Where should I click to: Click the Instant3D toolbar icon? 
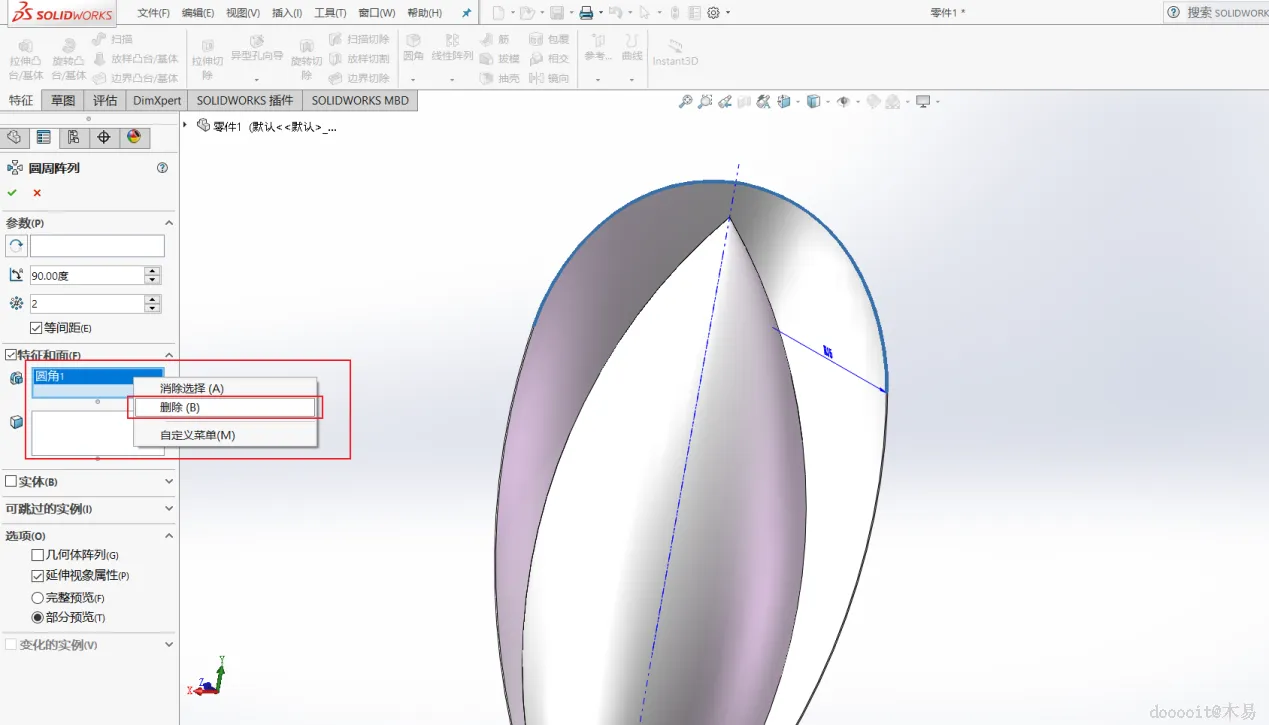tap(675, 52)
